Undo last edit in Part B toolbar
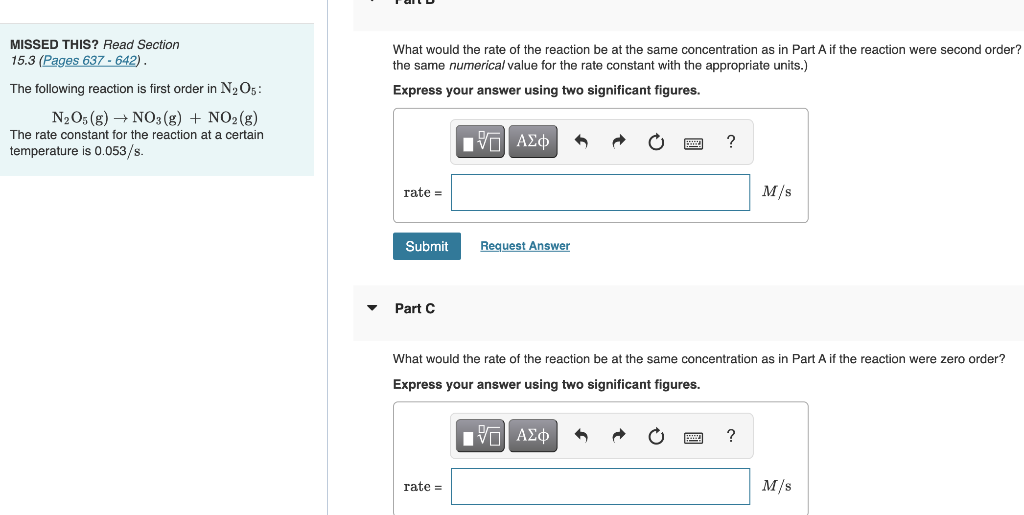Image resolution: width=1024 pixels, height=515 pixels. [581, 142]
